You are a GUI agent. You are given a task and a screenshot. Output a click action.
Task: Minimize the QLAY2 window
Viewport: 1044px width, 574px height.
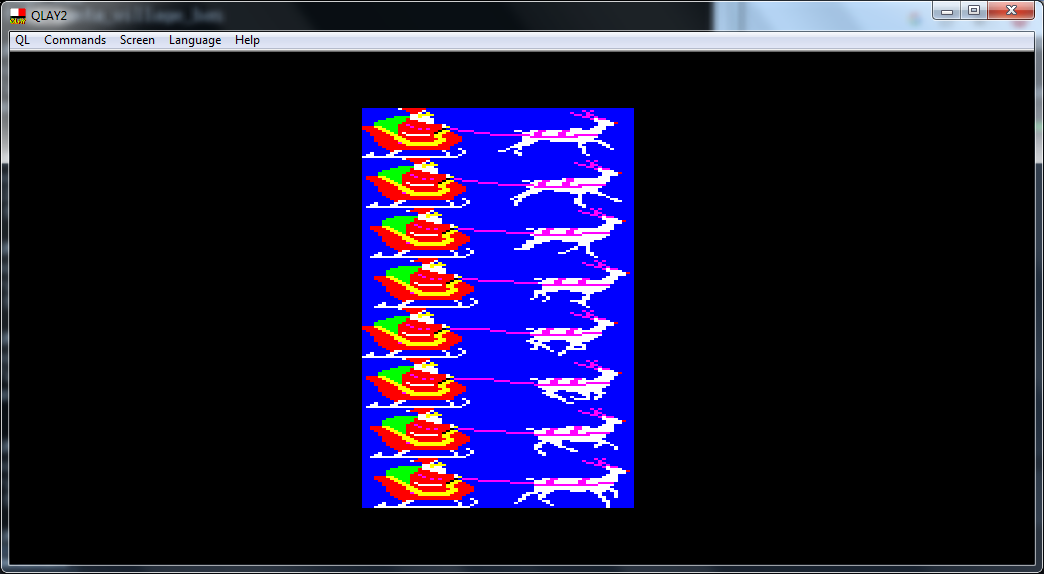click(947, 11)
